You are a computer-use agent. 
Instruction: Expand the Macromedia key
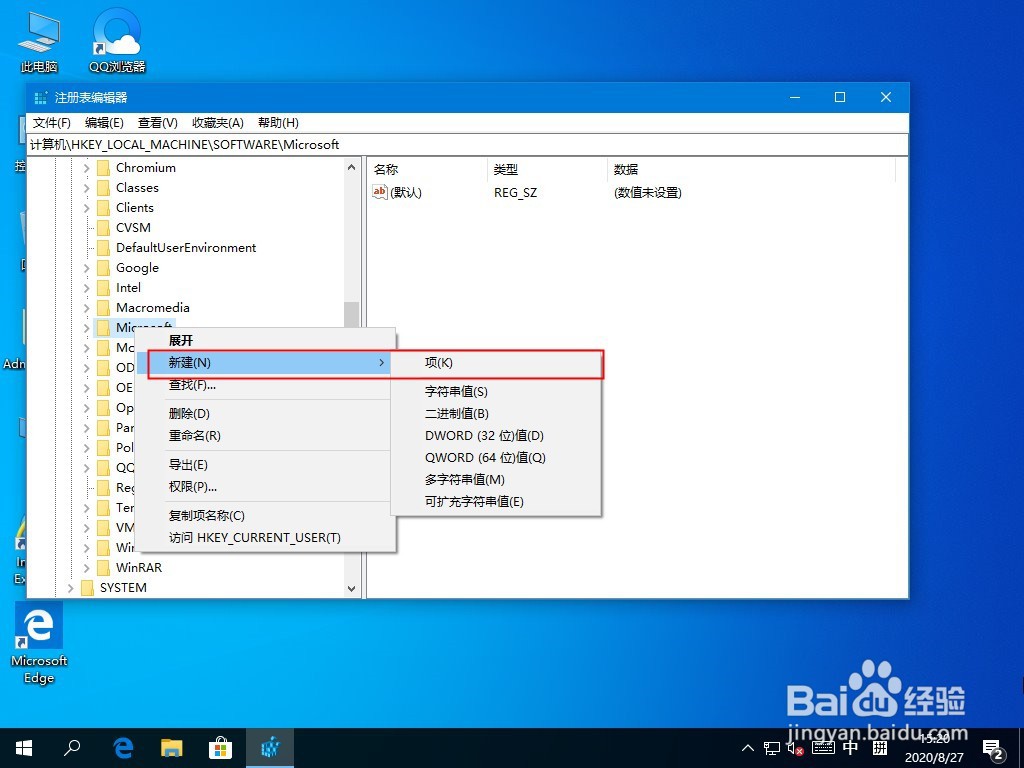(x=86, y=308)
